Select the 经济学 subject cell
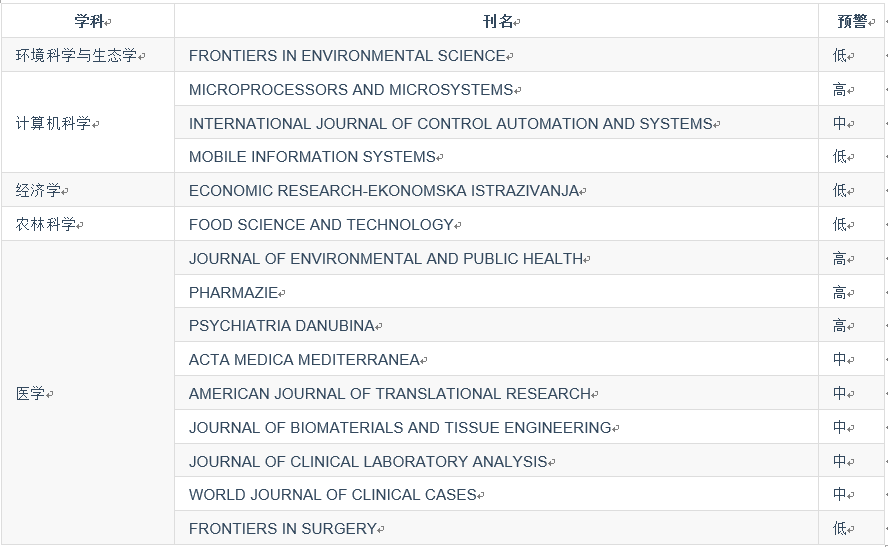This screenshot has width=888, height=547. pyautogui.click(x=88, y=190)
